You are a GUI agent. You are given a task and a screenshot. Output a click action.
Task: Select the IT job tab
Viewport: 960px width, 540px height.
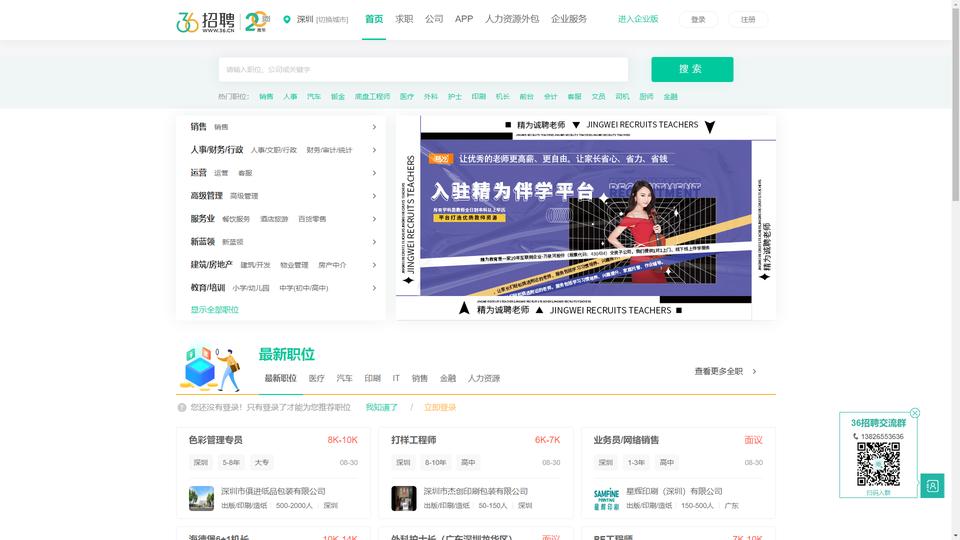[396, 378]
